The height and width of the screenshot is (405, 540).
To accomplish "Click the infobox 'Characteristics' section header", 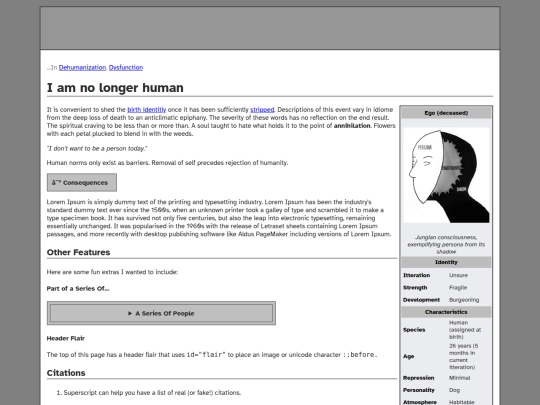I will 446,312.
